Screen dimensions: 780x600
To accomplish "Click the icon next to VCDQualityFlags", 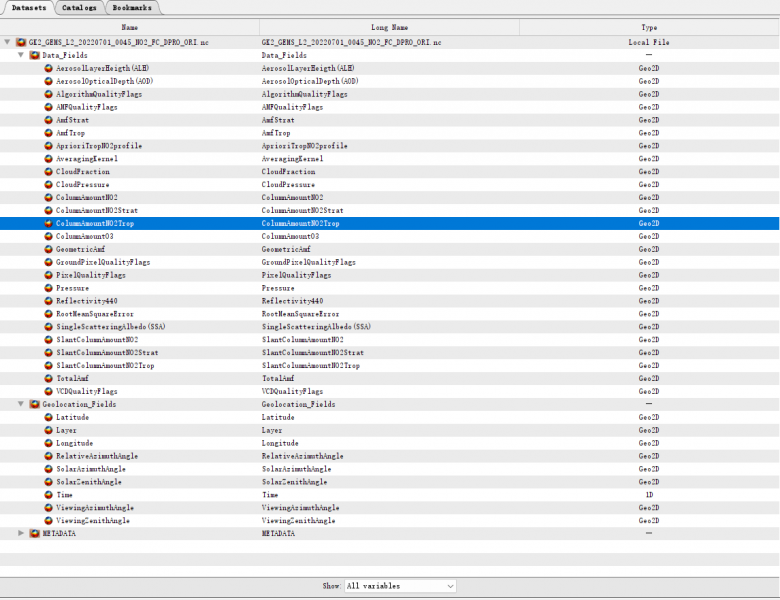I will 48,391.
